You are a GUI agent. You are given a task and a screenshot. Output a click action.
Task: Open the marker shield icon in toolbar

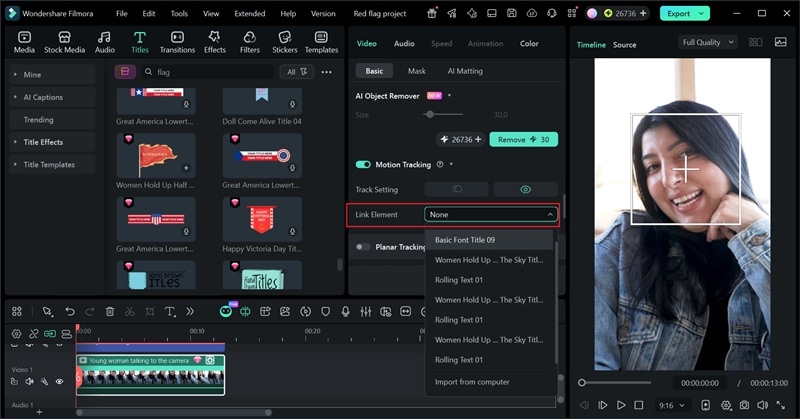tap(326, 311)
